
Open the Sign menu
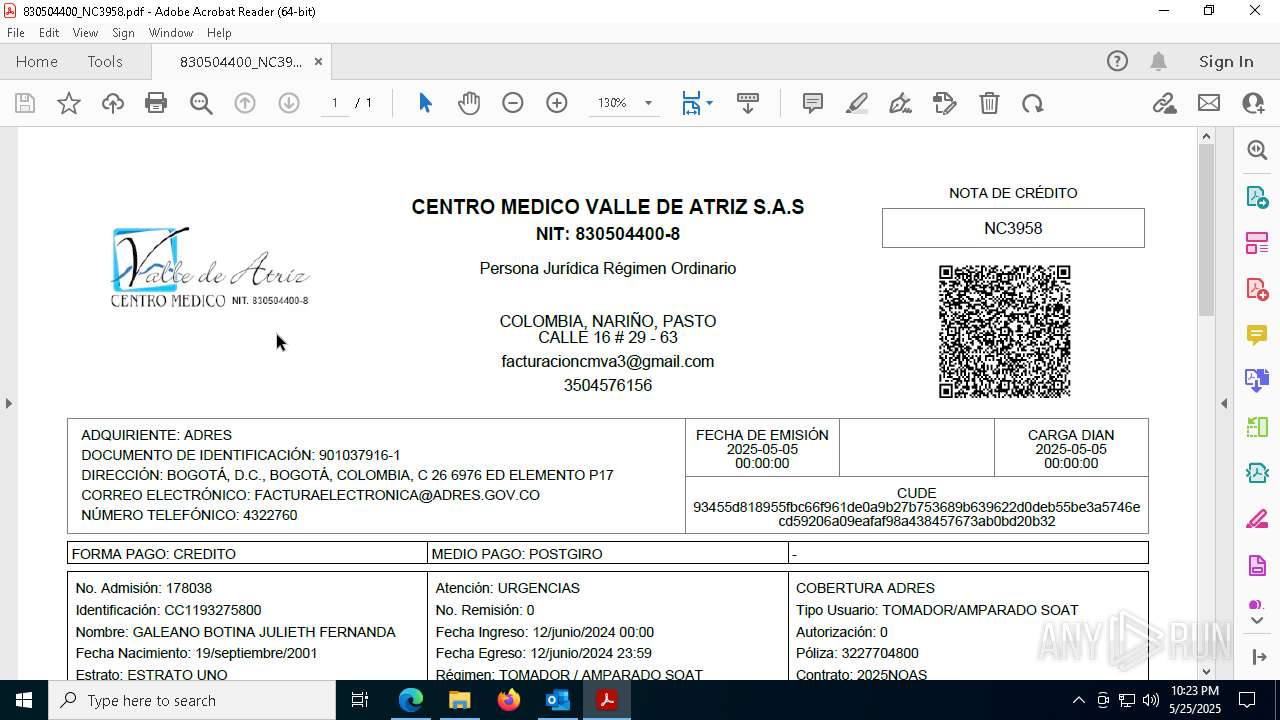tap(123, 33)
